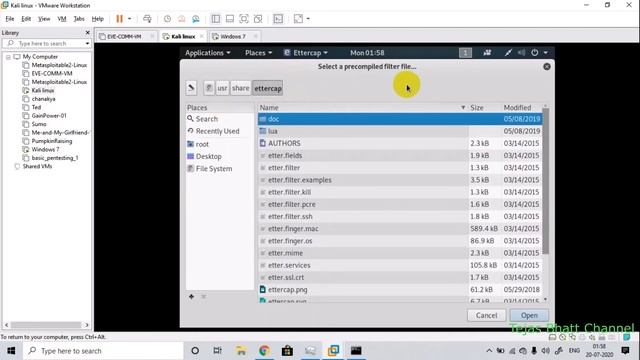Screen dimensions: 640x360
Task: Sort by Name column header
Action: 362,108
